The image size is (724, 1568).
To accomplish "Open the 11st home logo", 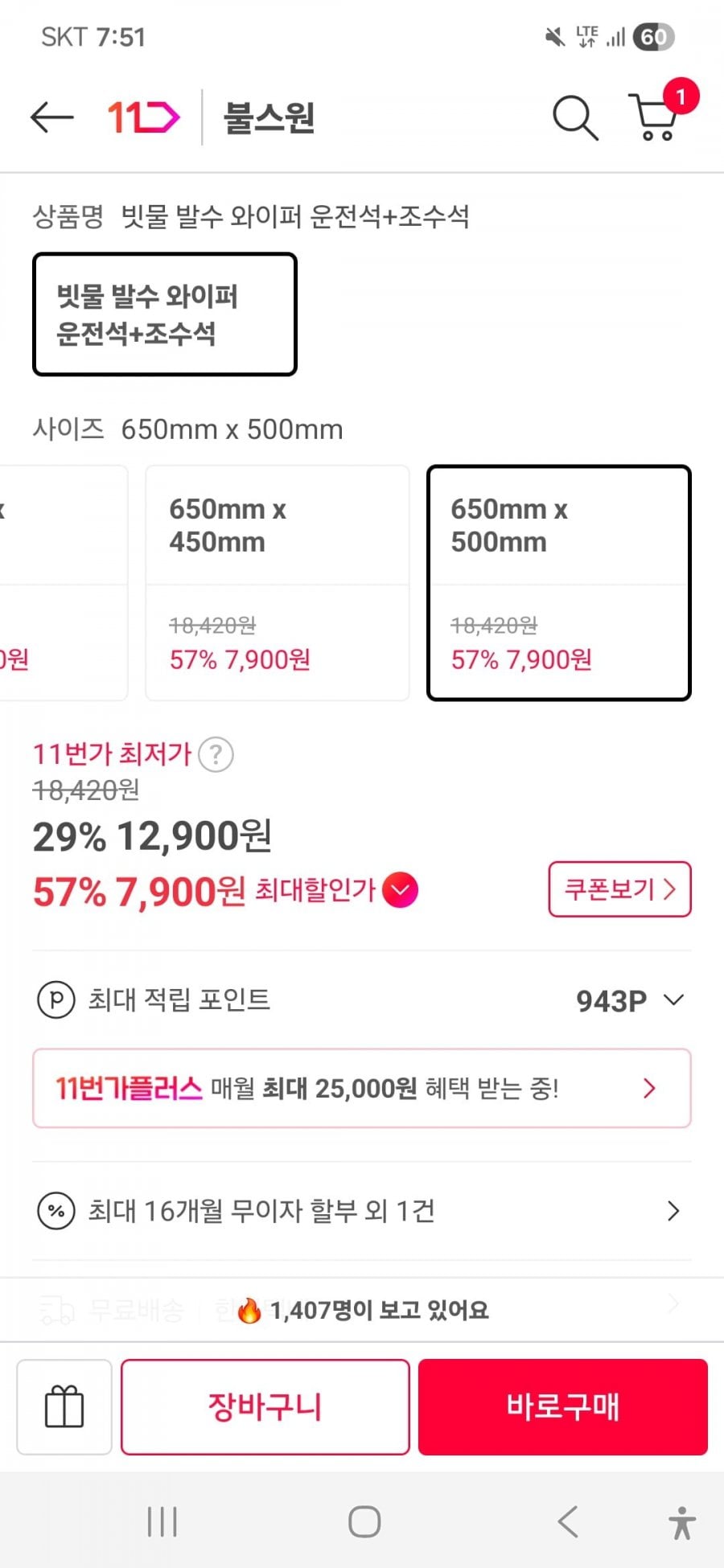I will click(x=143, y=117).
